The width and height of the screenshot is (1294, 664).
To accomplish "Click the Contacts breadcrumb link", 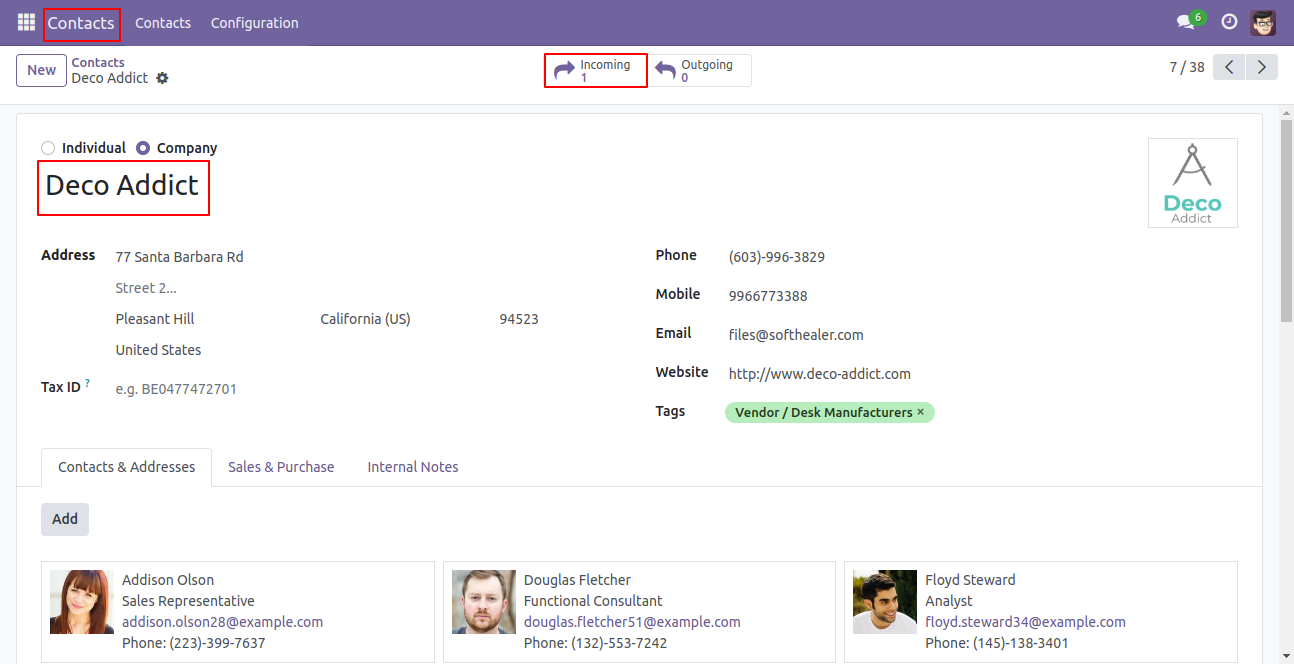I will coord(98,62).
